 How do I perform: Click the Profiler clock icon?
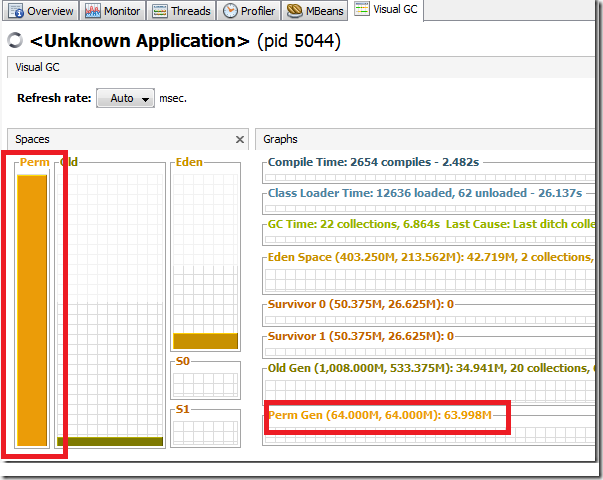pyautogui.click(x=230, y=11)
